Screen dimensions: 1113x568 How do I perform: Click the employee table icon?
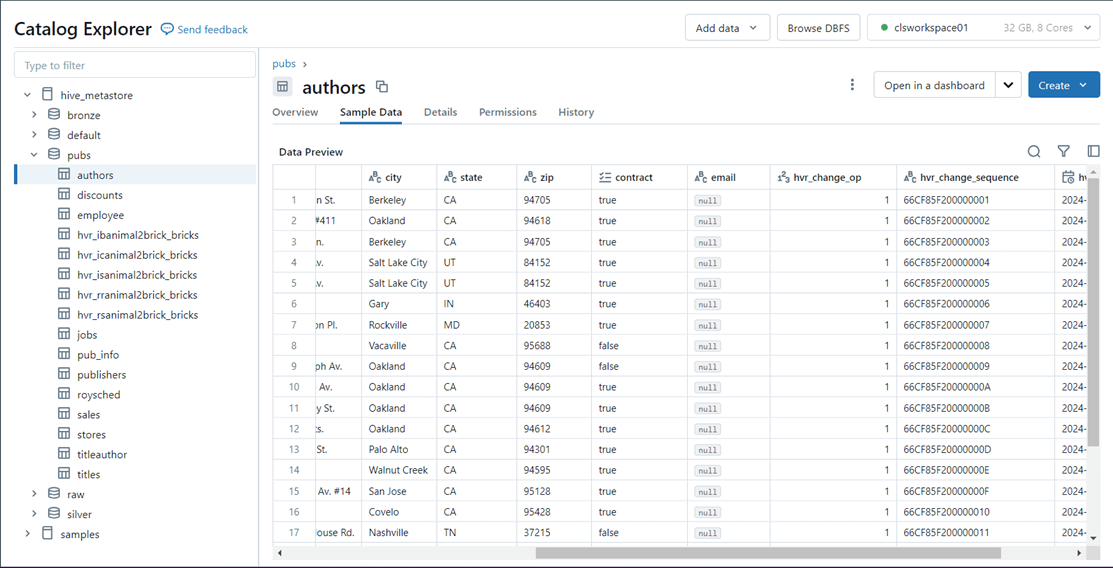(64, 214)
